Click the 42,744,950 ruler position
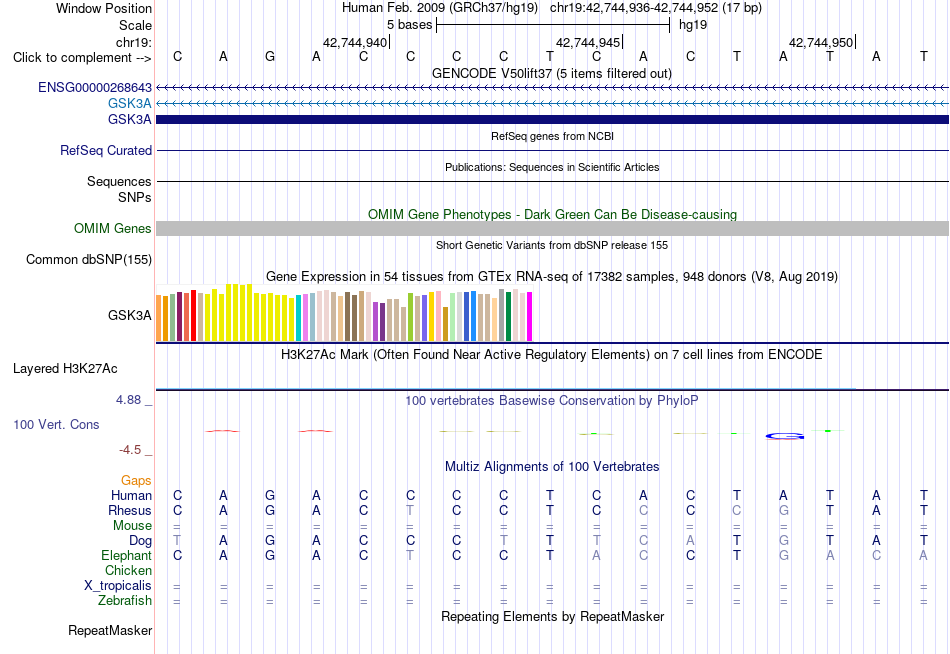 tap(821, 42)
